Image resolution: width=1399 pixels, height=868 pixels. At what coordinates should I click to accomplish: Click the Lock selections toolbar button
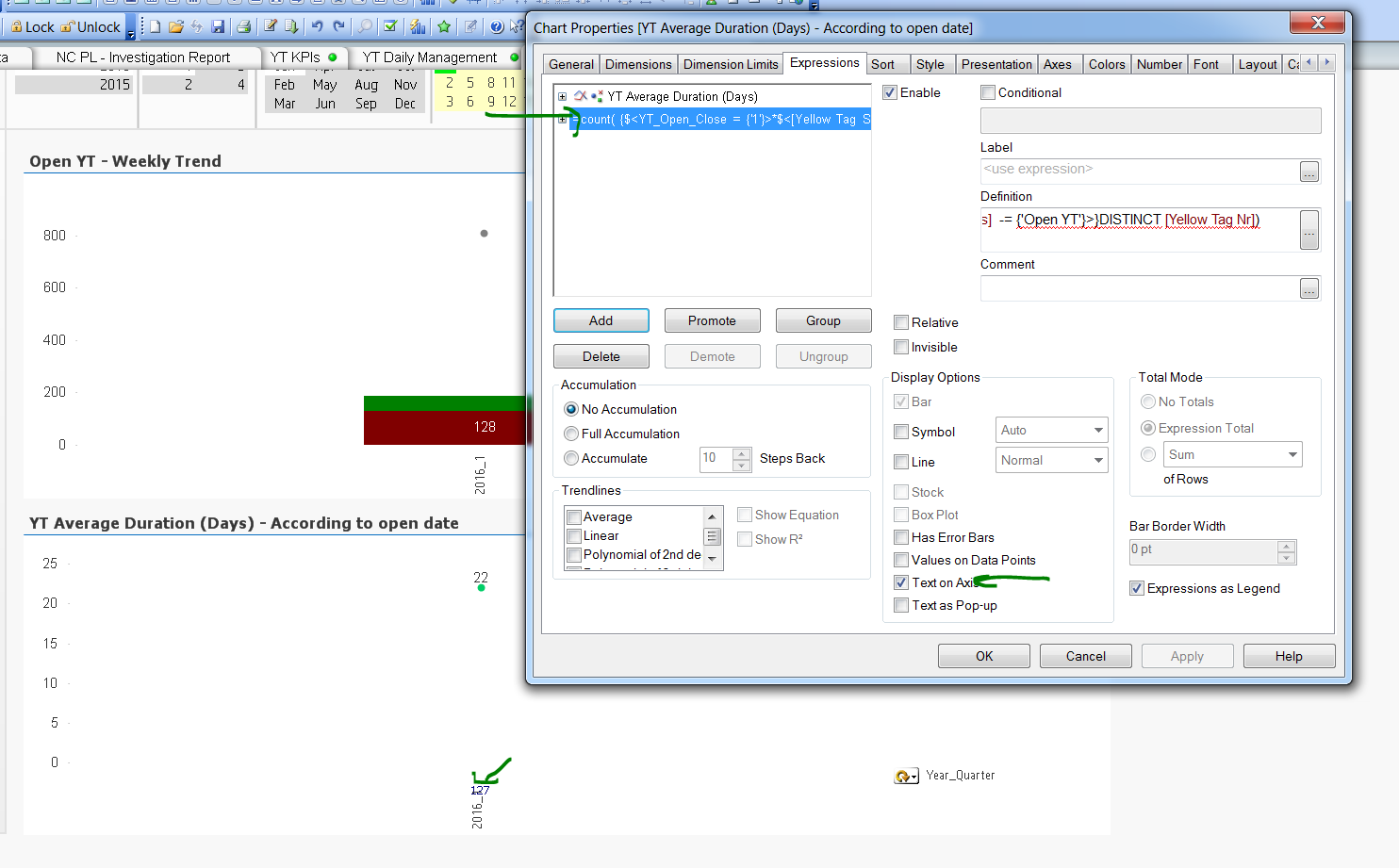pos(33,26)
